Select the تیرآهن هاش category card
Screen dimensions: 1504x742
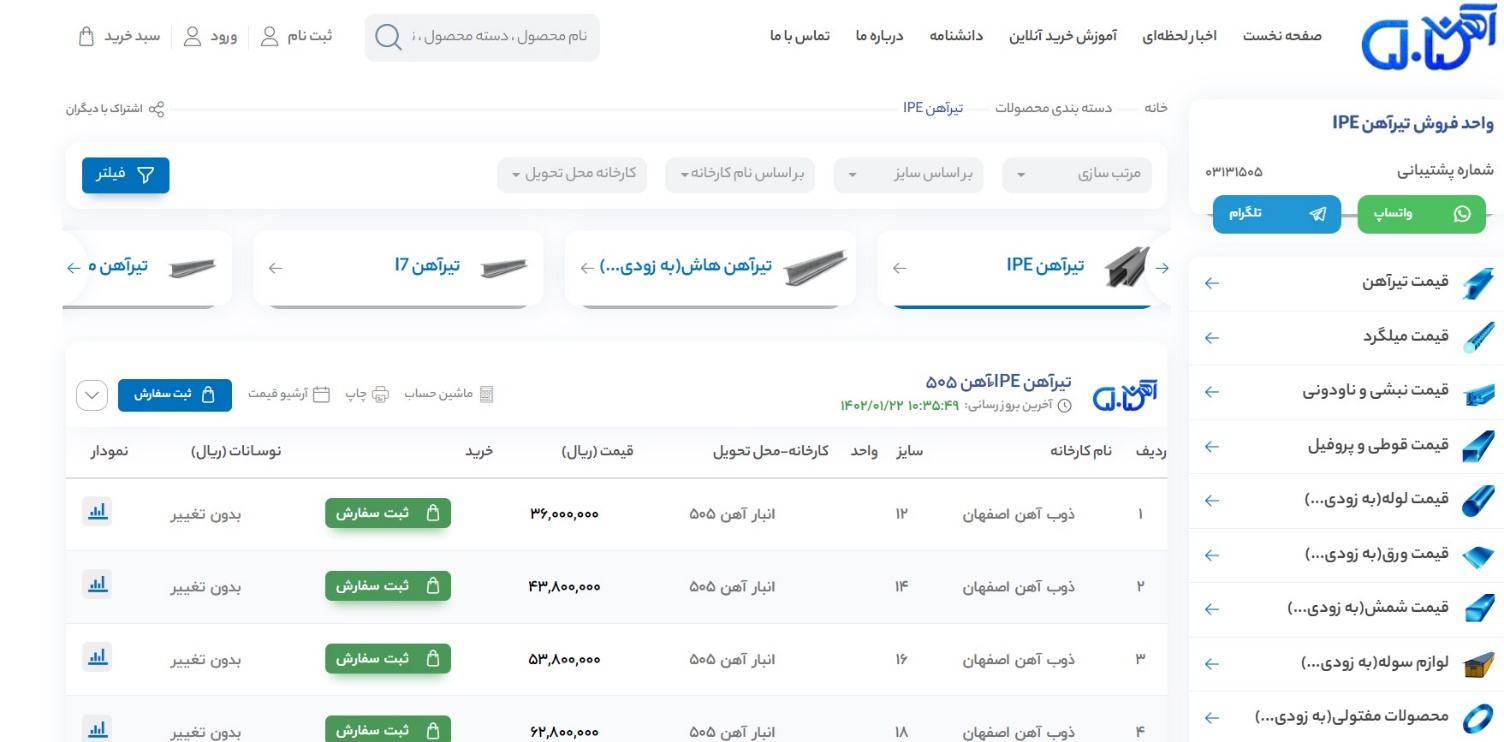[x=710, y=267]
